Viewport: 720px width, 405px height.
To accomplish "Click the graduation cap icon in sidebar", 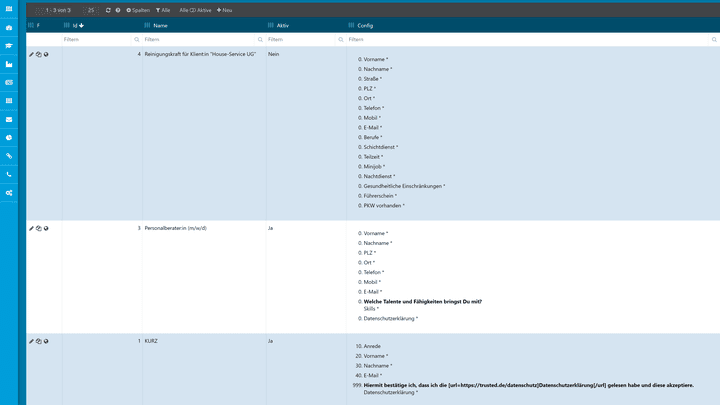I will click(9, 45).
